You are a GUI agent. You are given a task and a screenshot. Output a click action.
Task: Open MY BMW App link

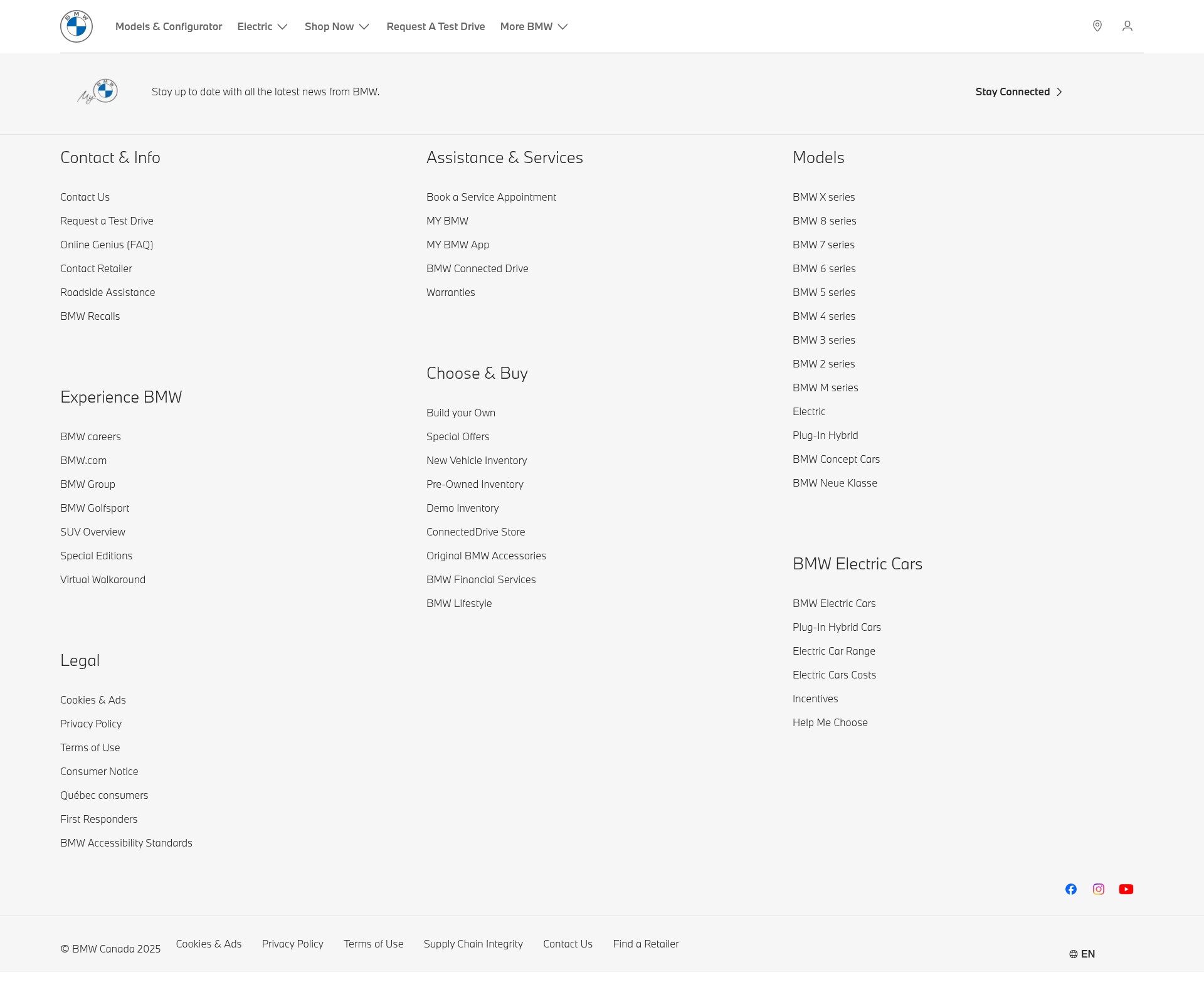tap(458, 245)
